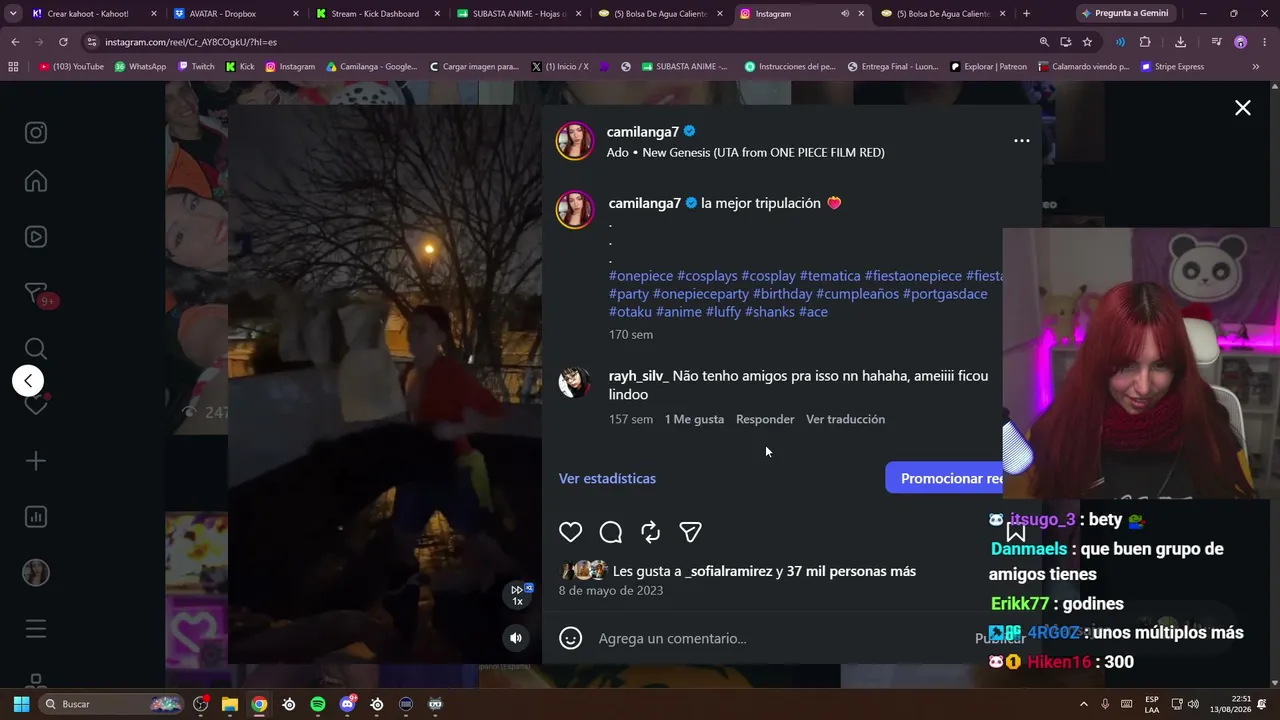
Task: Mute or unmute the reel audio
Action: click(x=516, y=638)
